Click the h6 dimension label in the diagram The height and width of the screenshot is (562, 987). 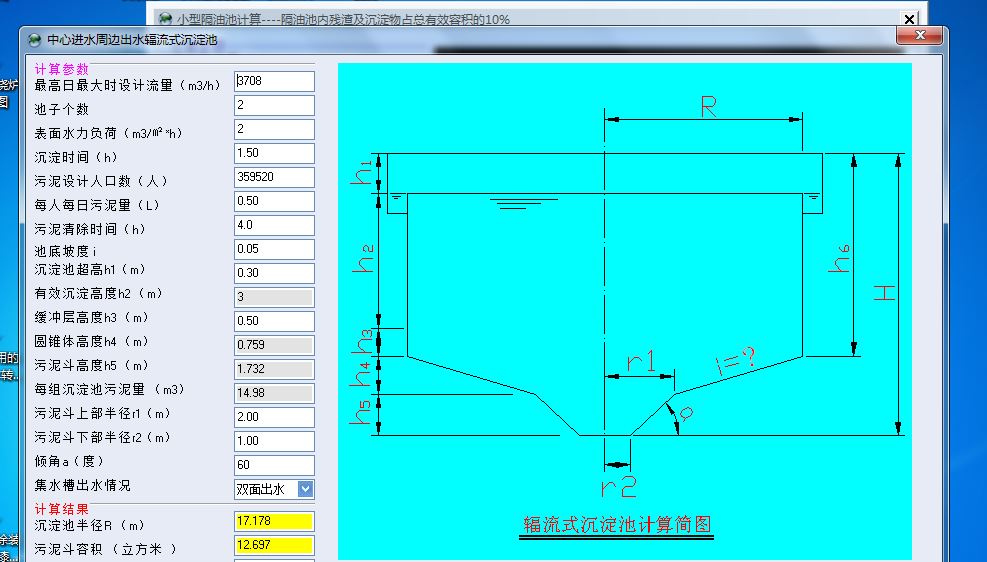pos(839,259)
